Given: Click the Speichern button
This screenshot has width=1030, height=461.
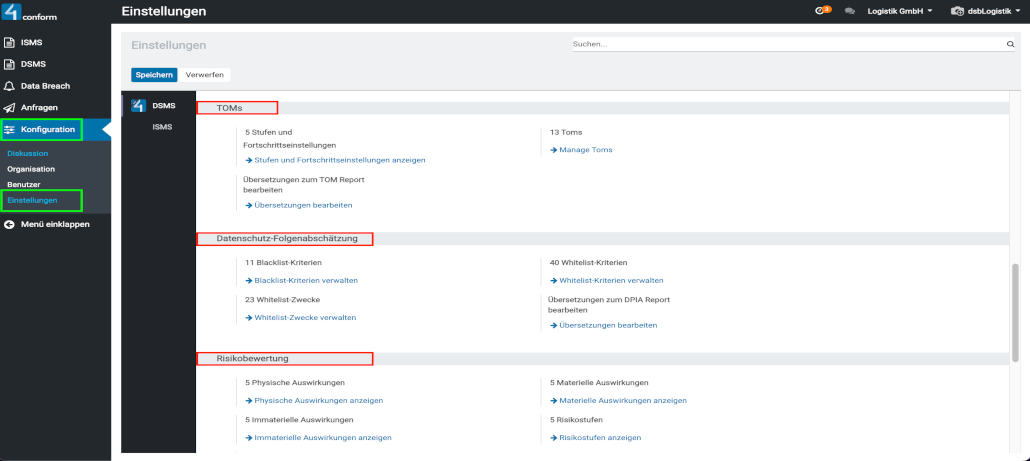Looking at the screenshot, I should click(x=154, y=75).
